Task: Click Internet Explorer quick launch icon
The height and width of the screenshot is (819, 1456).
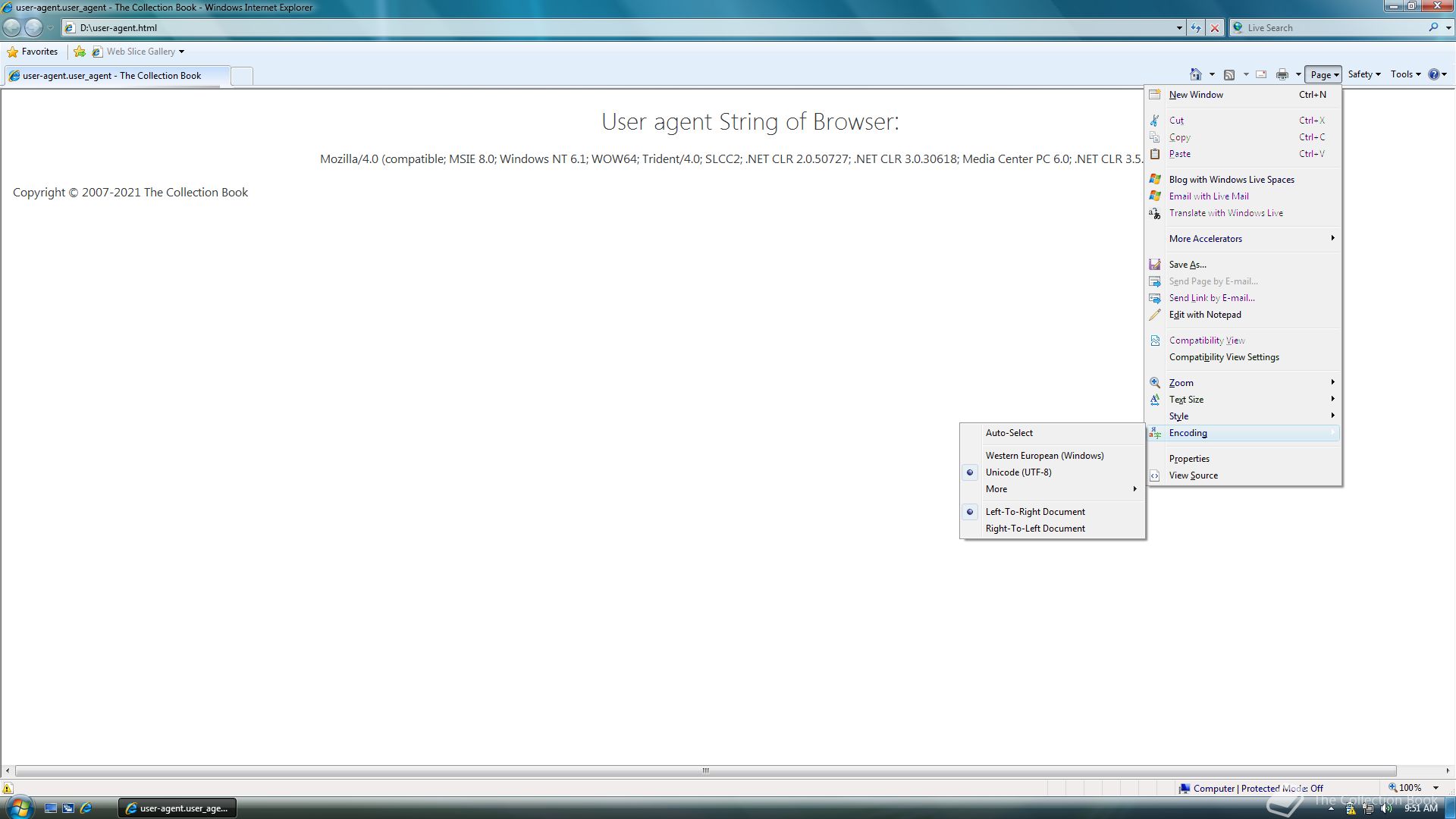Action: pyautogui.click(x=86, y=808)
